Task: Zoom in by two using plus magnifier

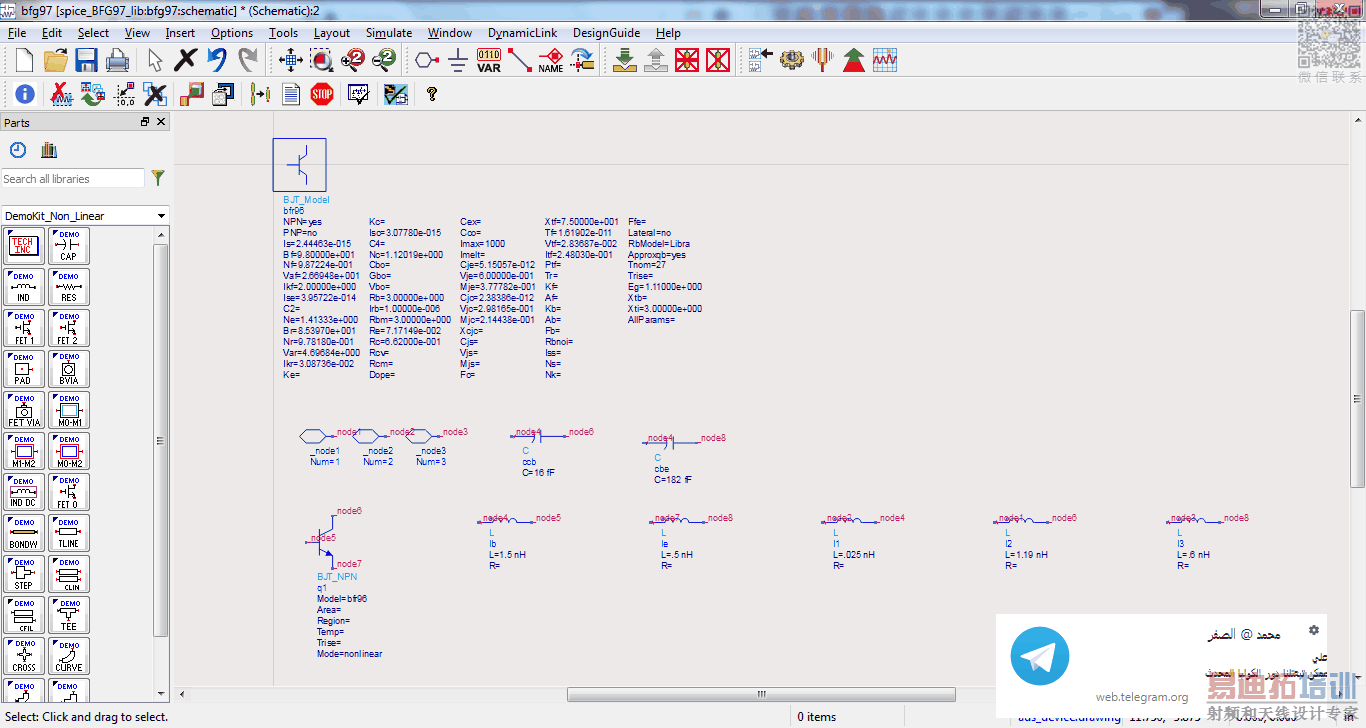Action: coord(353,60)
